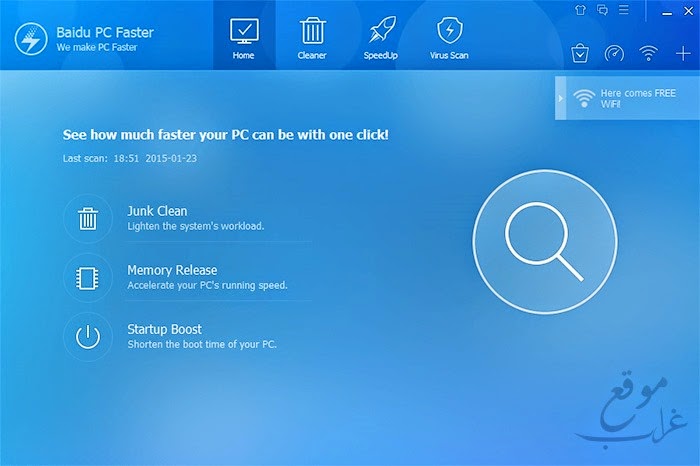Click the WiFi icon in the banner

pos(584,98)
